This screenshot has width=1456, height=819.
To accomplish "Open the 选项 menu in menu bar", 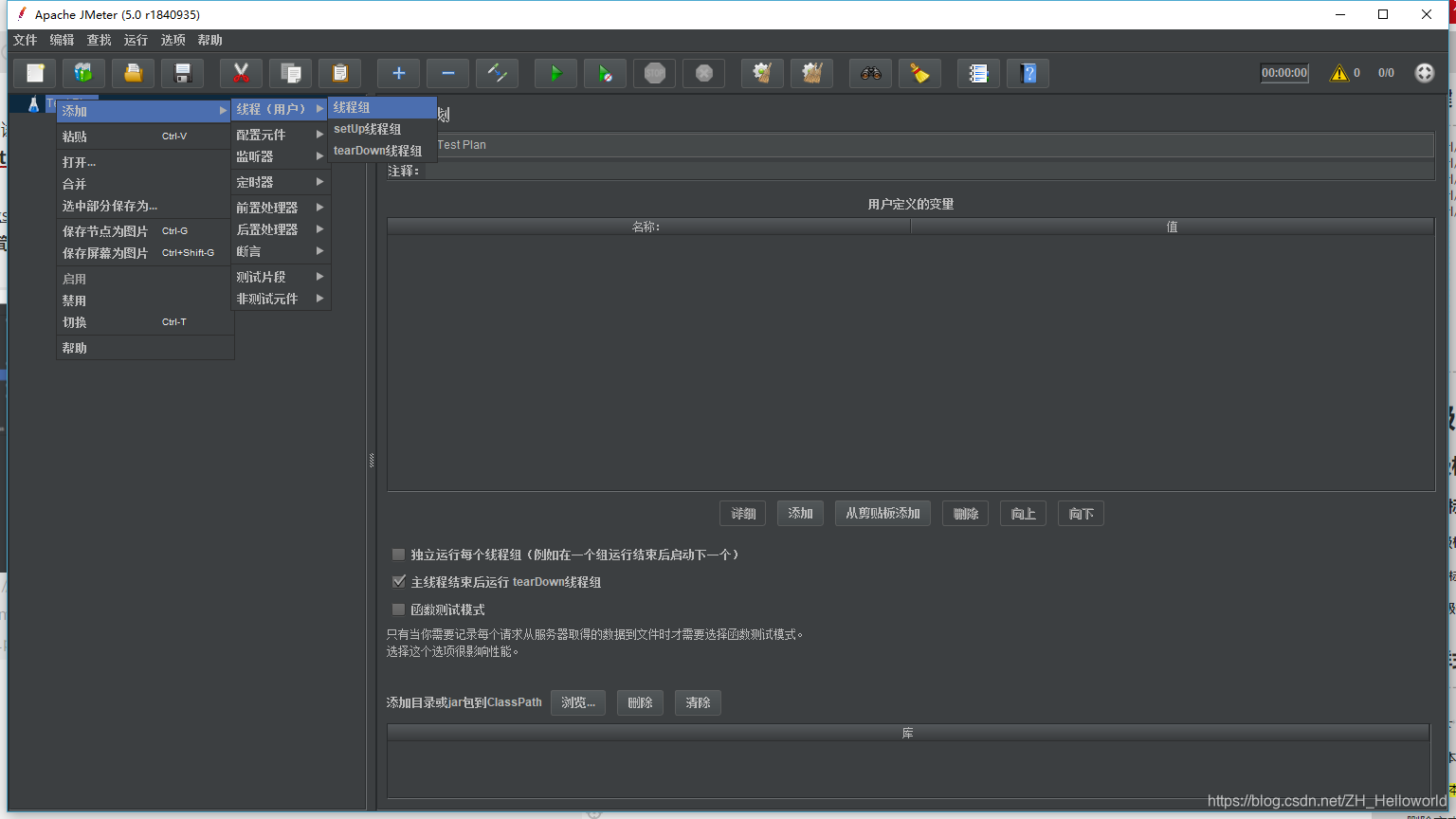I will pos(173,40).
